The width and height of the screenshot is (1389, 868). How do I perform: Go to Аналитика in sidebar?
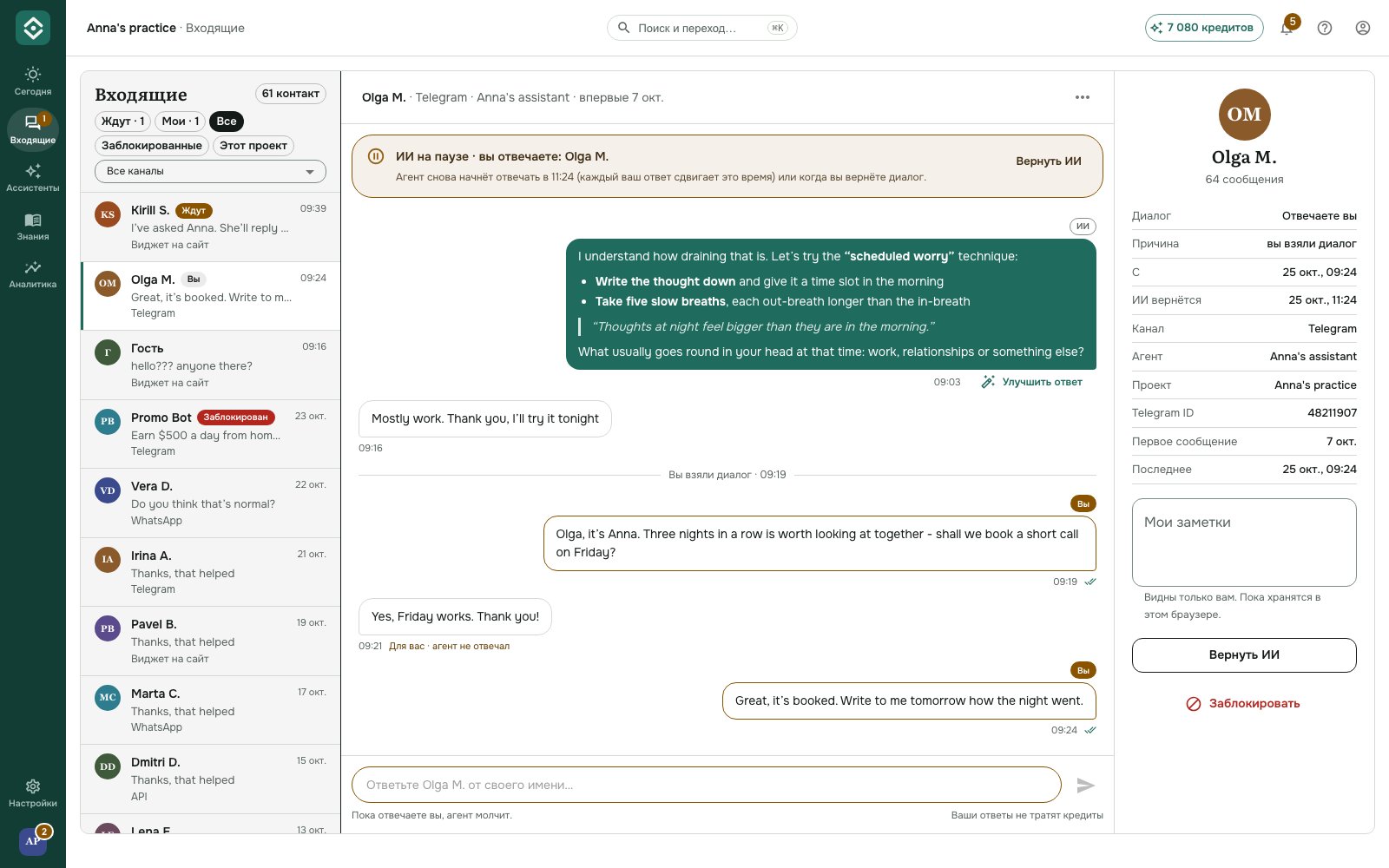pos(32,273)
